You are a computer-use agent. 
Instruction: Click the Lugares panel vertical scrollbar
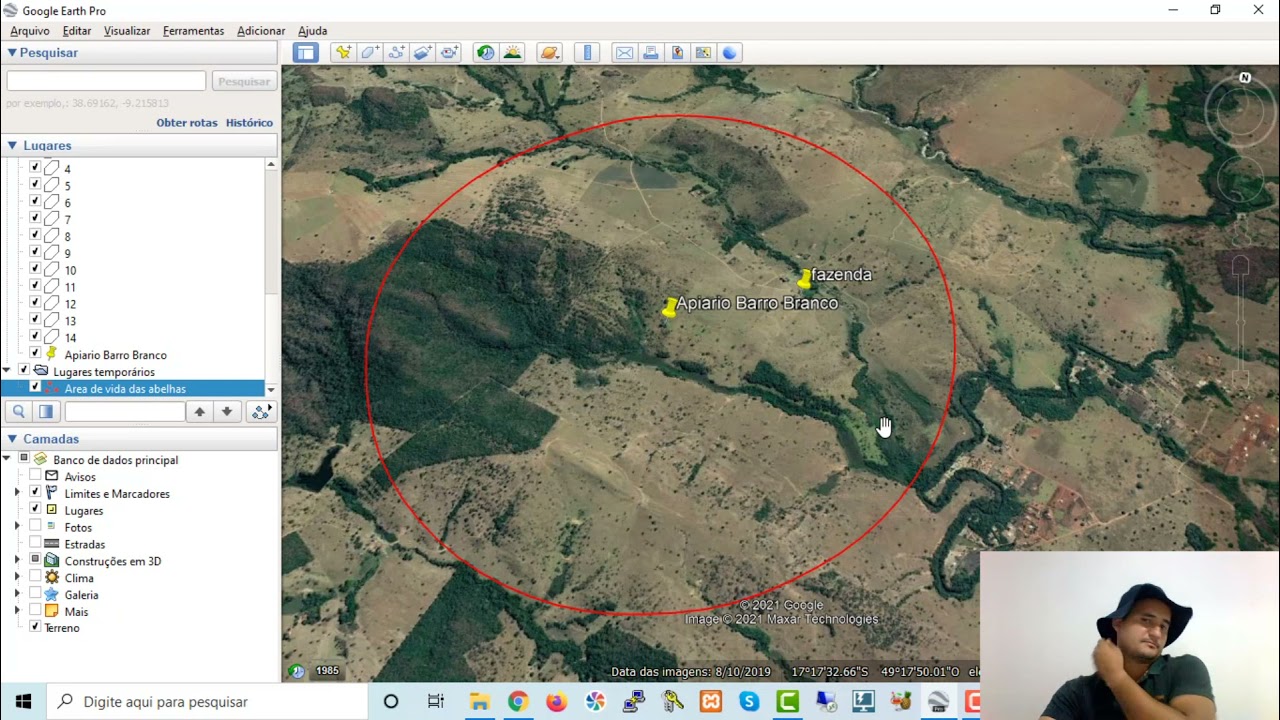[271, 277]
